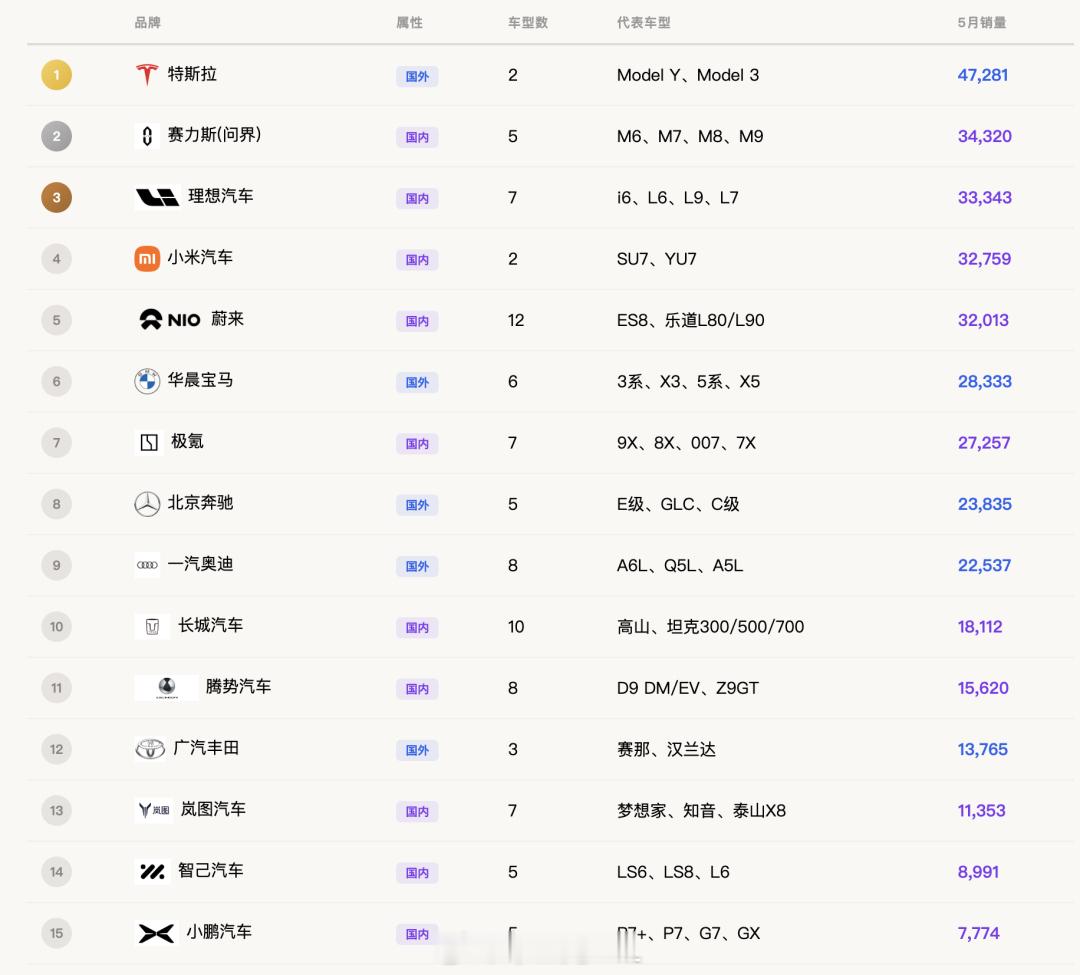
Task: Click the silver rank 2 badge
Action: pos(56,136)
